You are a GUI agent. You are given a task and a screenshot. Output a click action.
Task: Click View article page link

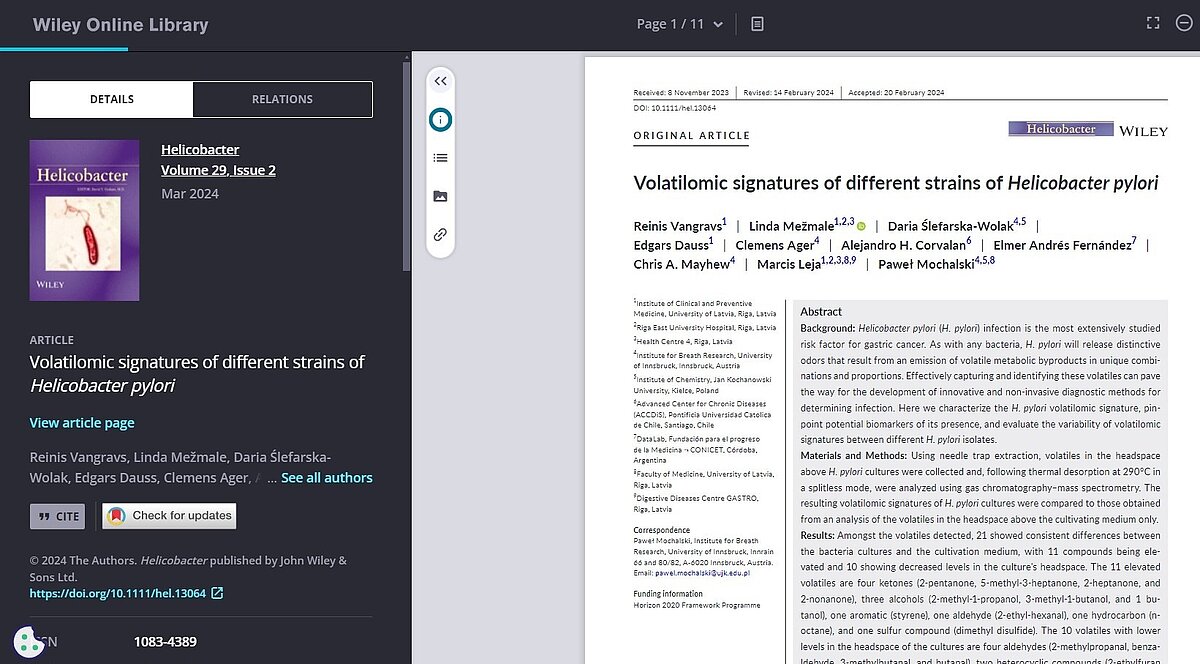coord(82,423)
